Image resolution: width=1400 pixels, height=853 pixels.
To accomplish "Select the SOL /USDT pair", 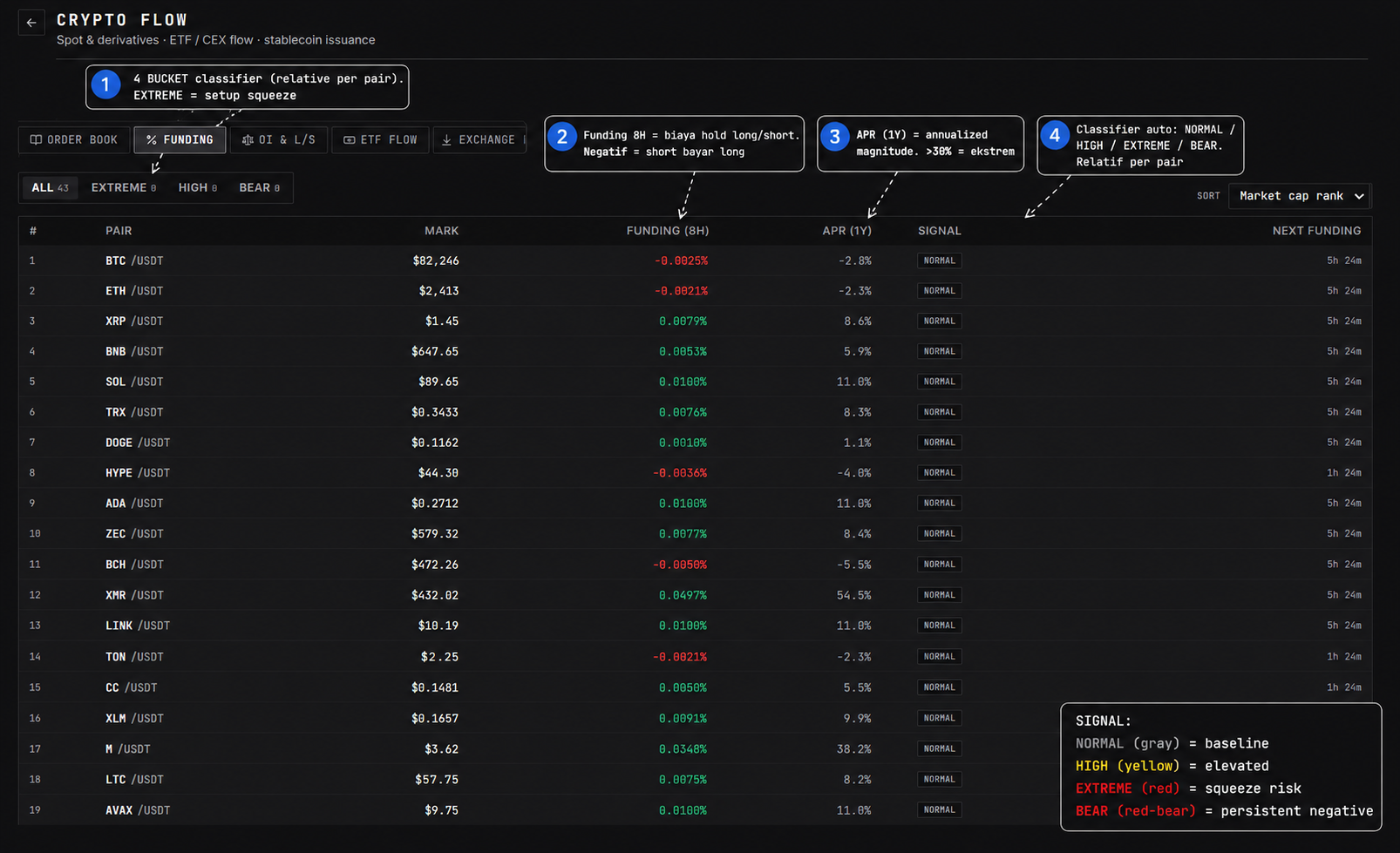I will [134, 382].
